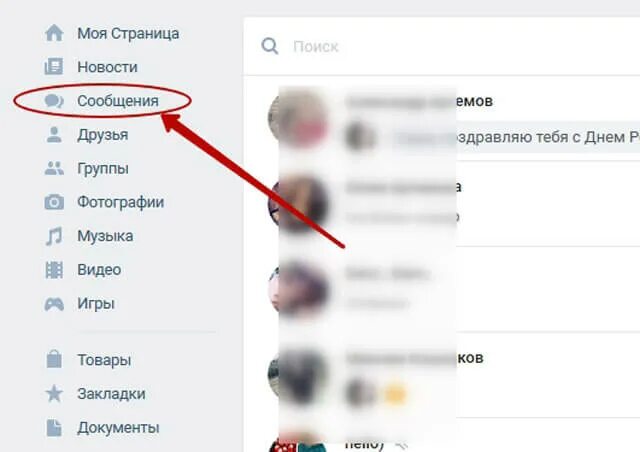The image size is (640, 452).
Task: Open the file icon for Документы
Action: (54, 428)
